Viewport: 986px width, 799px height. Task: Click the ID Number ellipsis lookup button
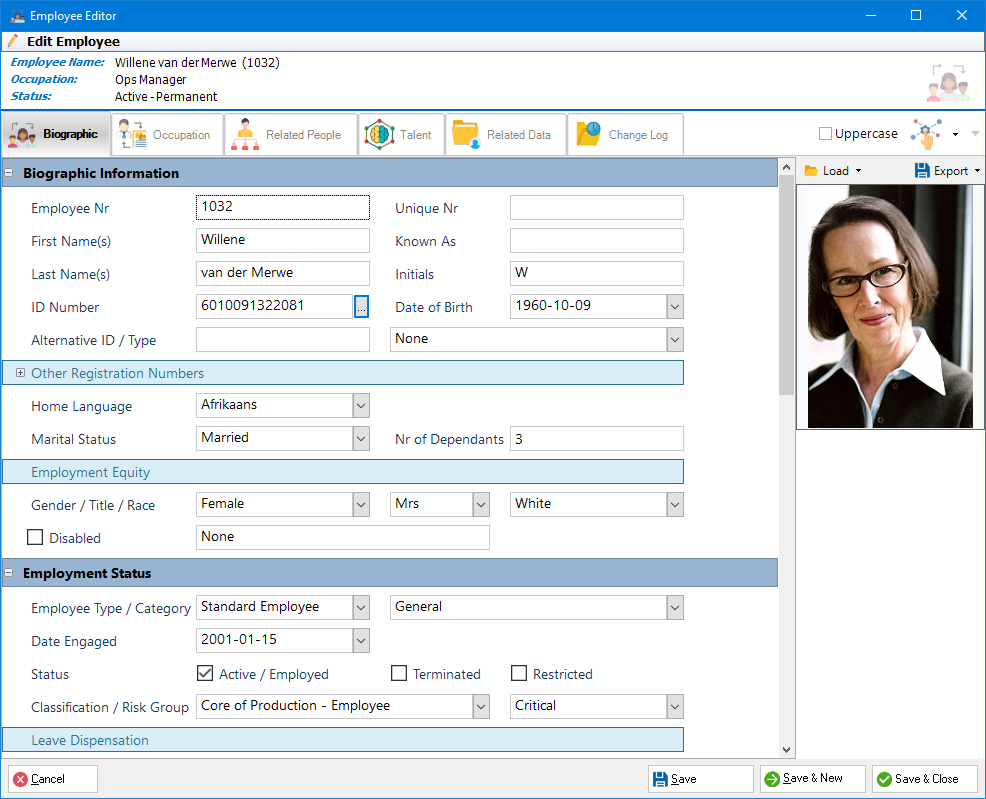point(362,307)
